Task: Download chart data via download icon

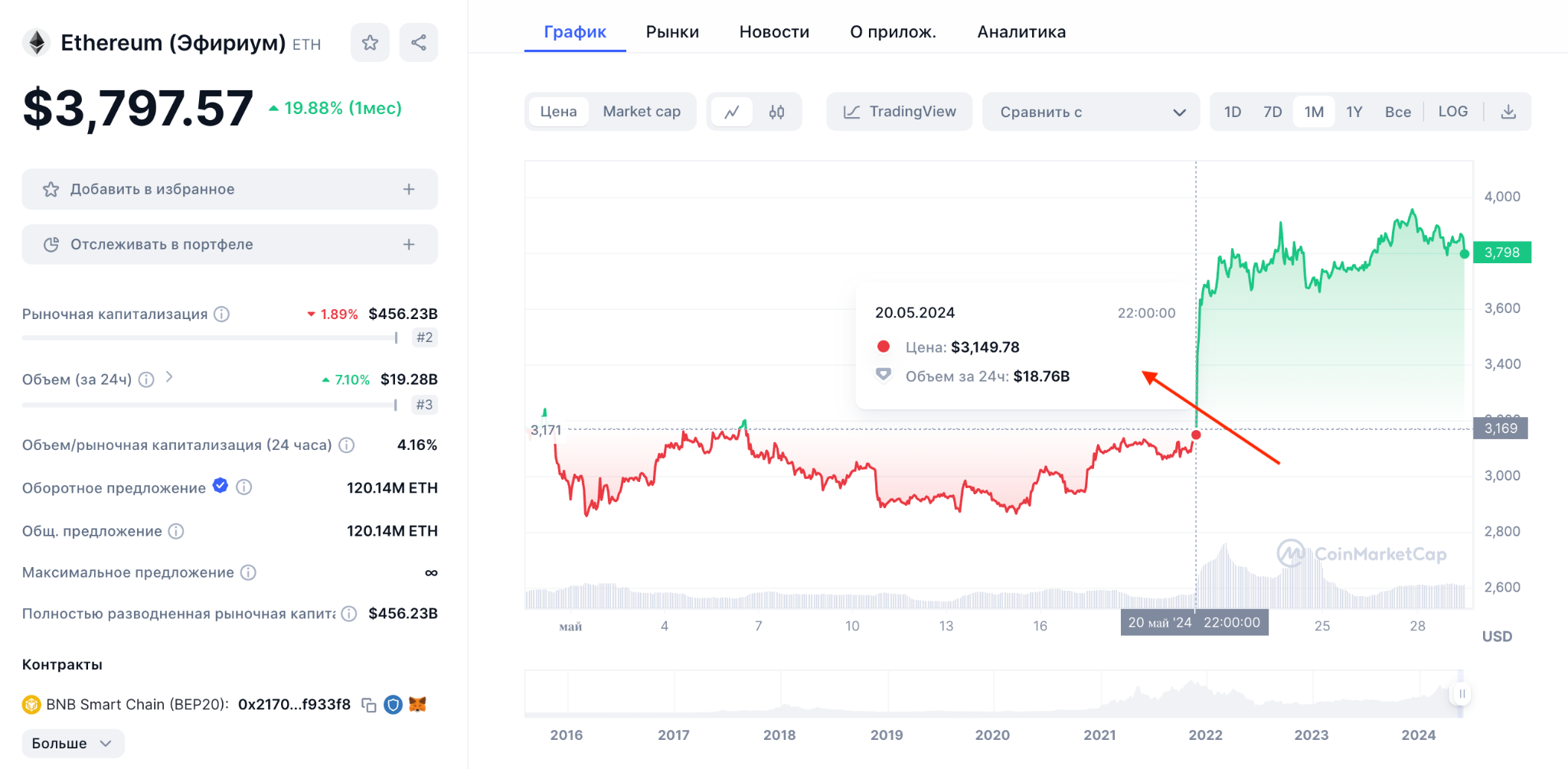Action: 1508,112
